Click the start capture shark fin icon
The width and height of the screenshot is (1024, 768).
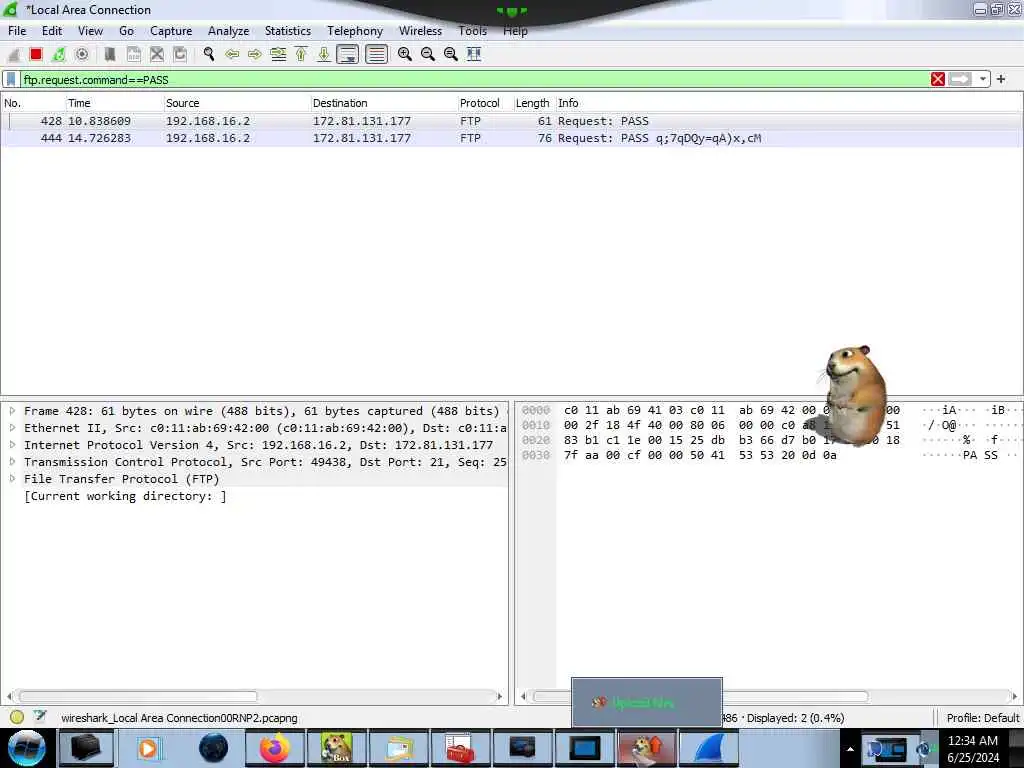[14, 54]
